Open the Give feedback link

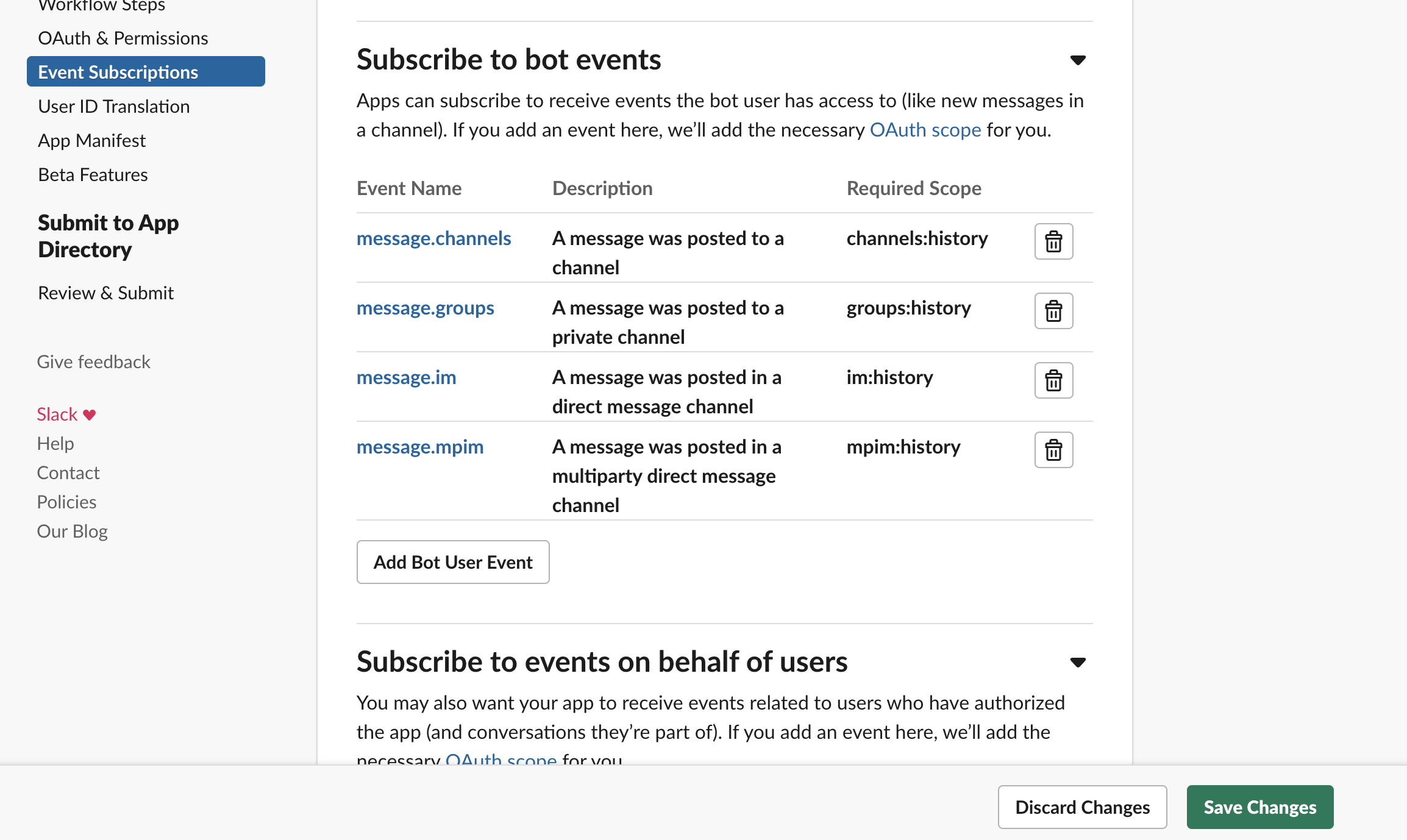(x=93, y=361)
